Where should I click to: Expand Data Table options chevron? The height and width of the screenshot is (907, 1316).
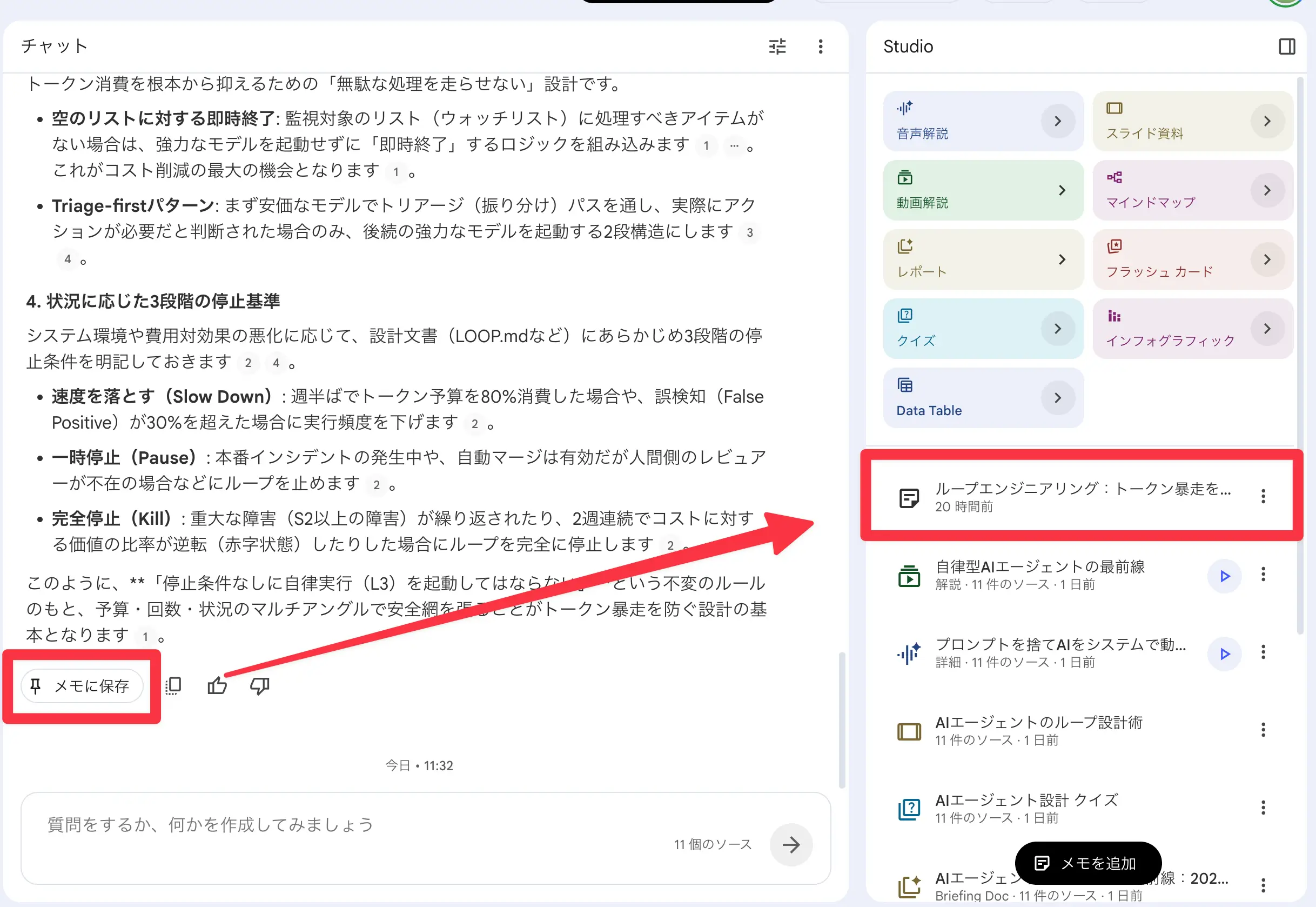[x=1058, y=398]
